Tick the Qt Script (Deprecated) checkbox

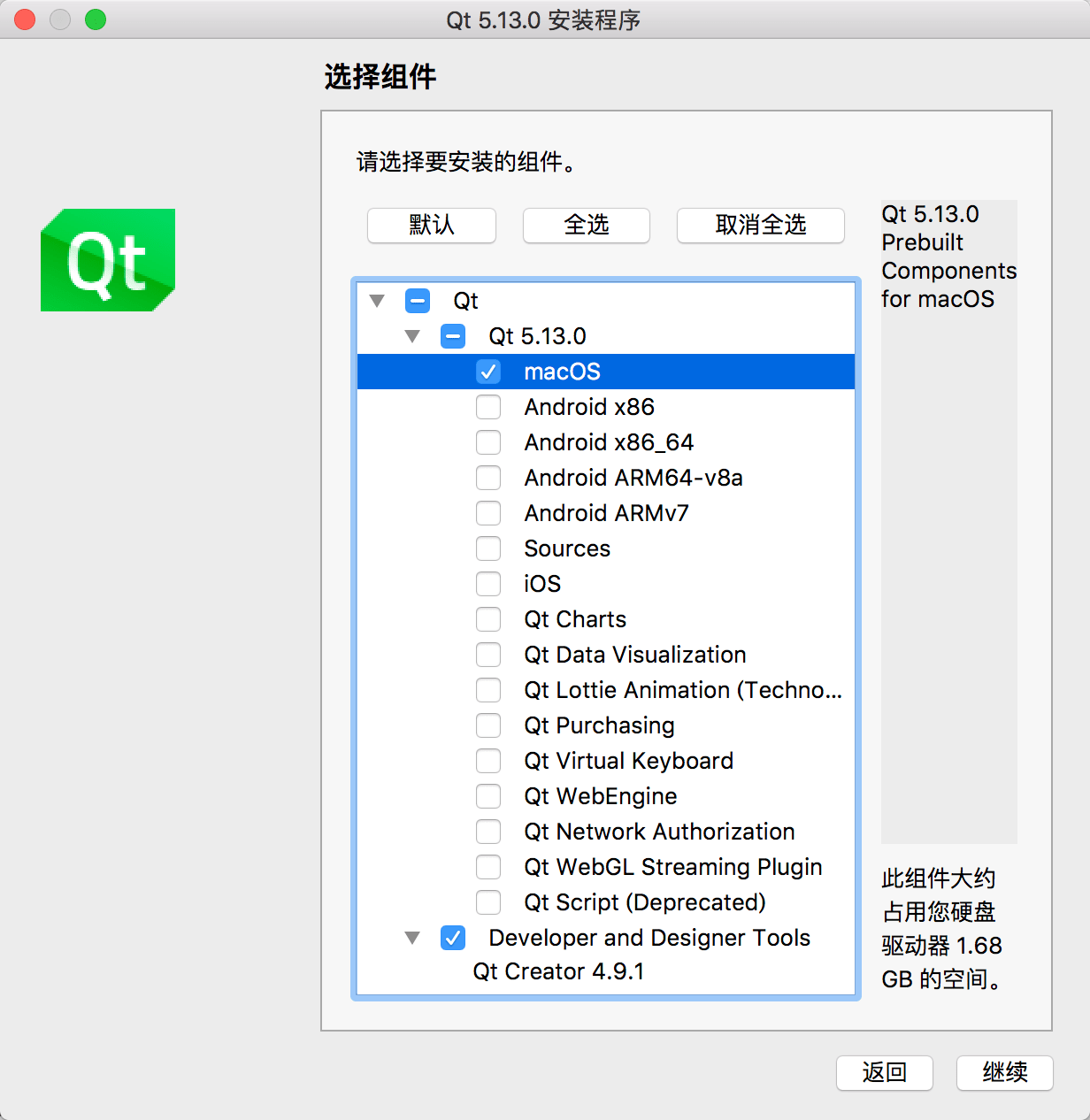tap(488, 902)
